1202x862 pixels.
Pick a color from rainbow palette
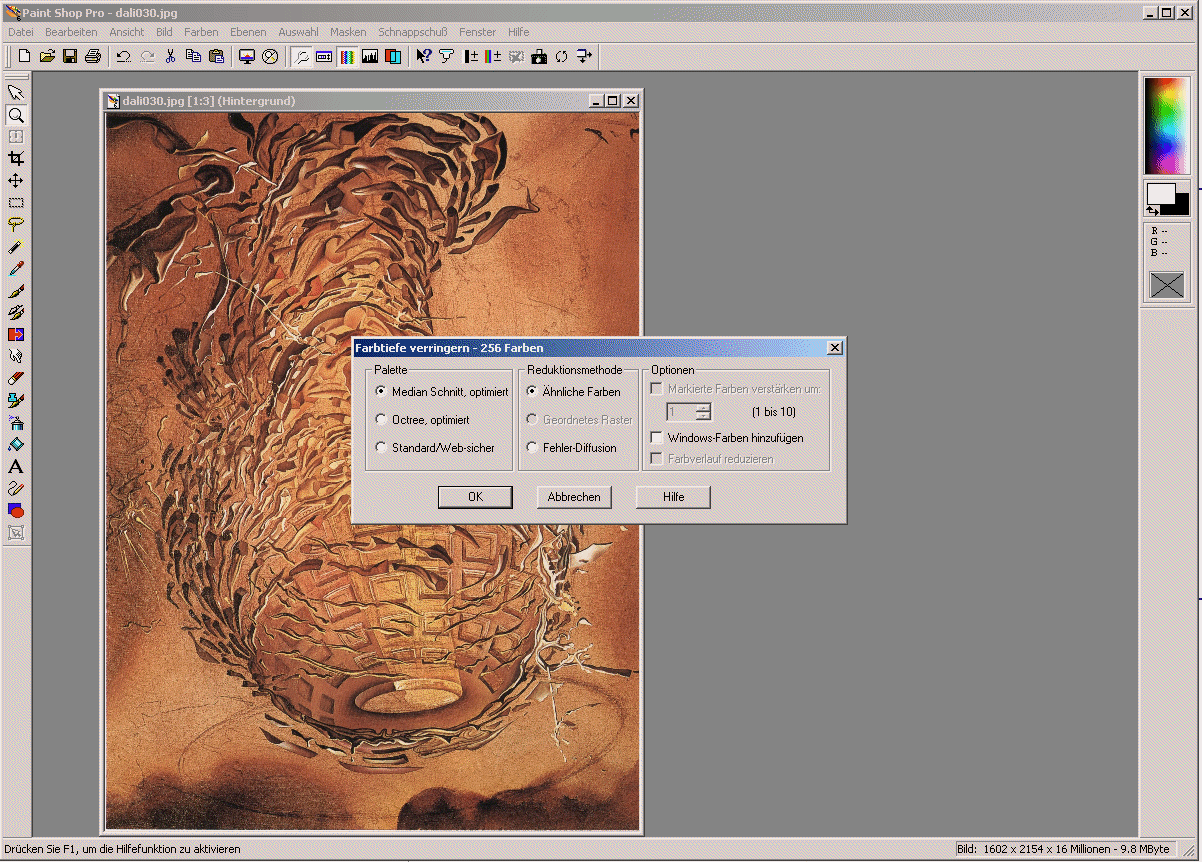[1168, 126]
